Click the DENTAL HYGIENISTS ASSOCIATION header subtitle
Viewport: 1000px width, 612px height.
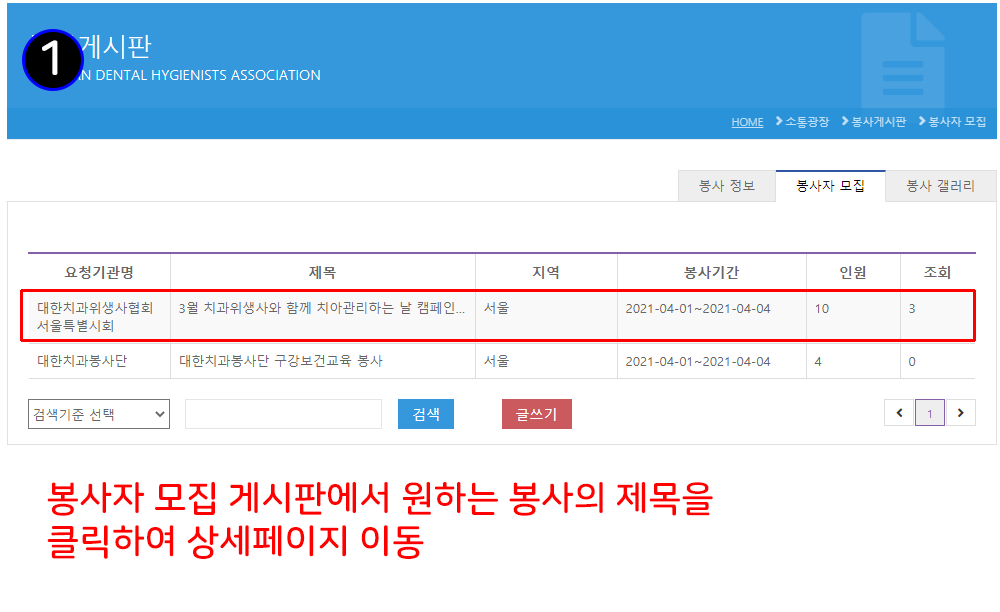click(208, 75)
